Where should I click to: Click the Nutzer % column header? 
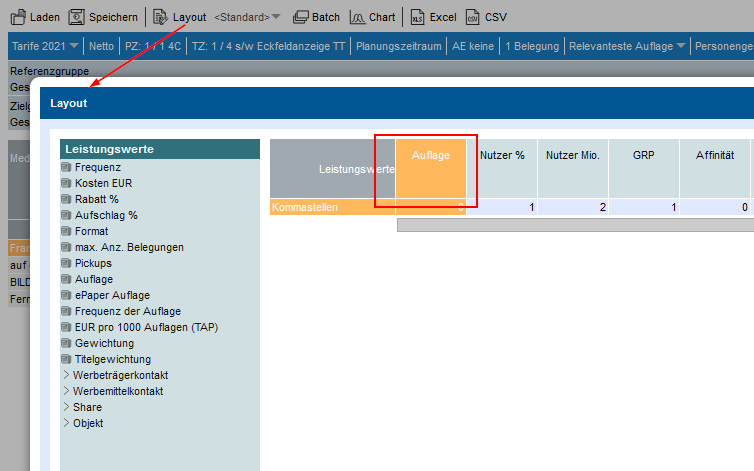pos(502,157)
